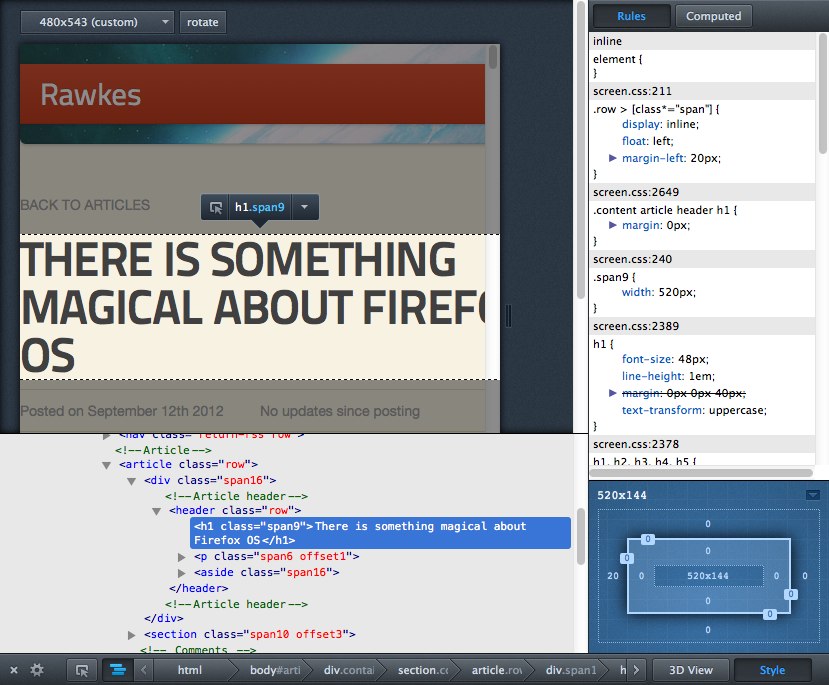Click the "text-transform: uppercase" declaration
829x685 pixels.
(x=694, y=410)
